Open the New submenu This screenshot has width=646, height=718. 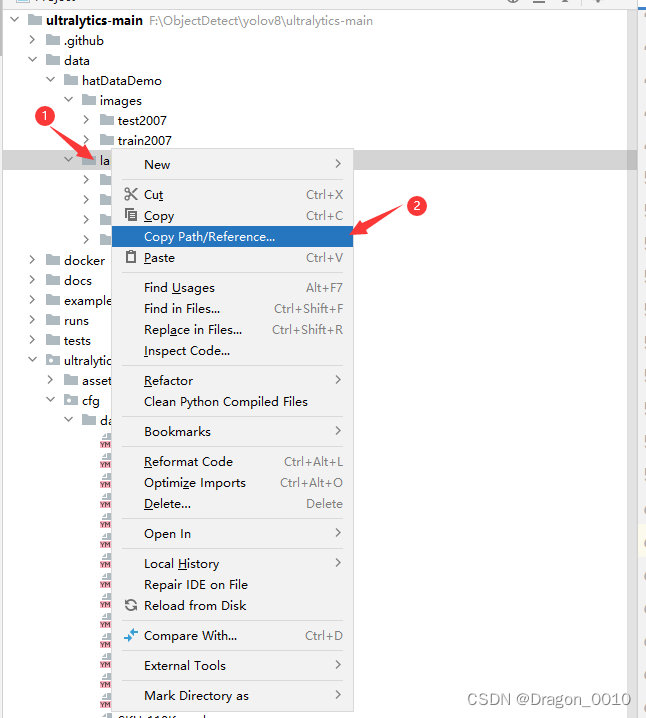tap(233, 164)
